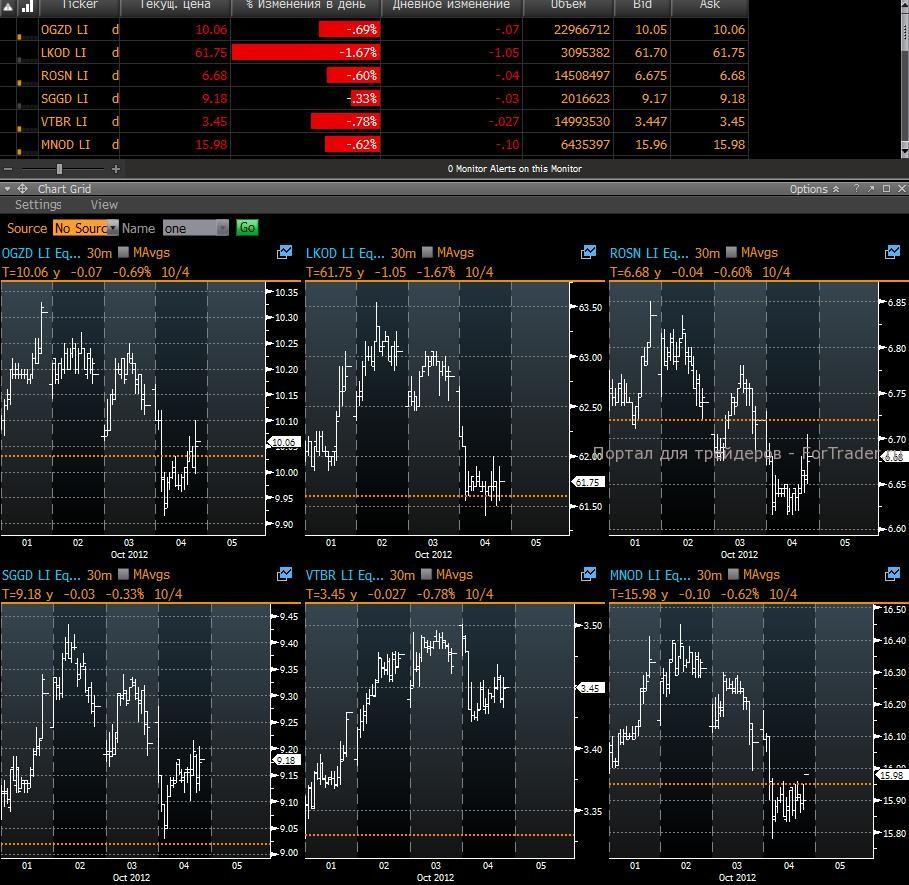Image resolution: width=909 pixels, height=885 pixels.
Task: Open the MNOD LI Eq... chart title
Action: (x=650, y=575)
